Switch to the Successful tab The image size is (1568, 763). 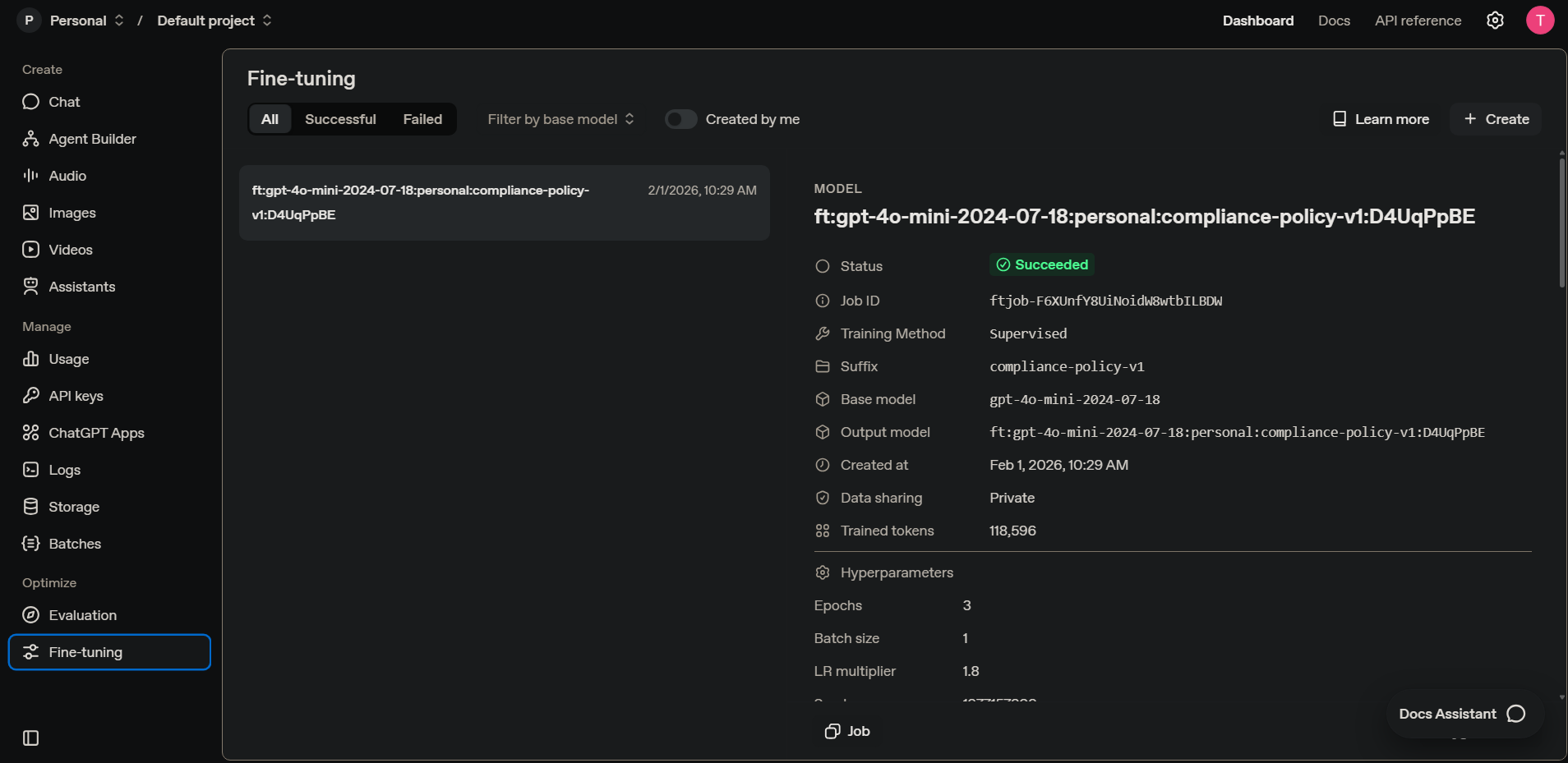(x=340, y=119)
